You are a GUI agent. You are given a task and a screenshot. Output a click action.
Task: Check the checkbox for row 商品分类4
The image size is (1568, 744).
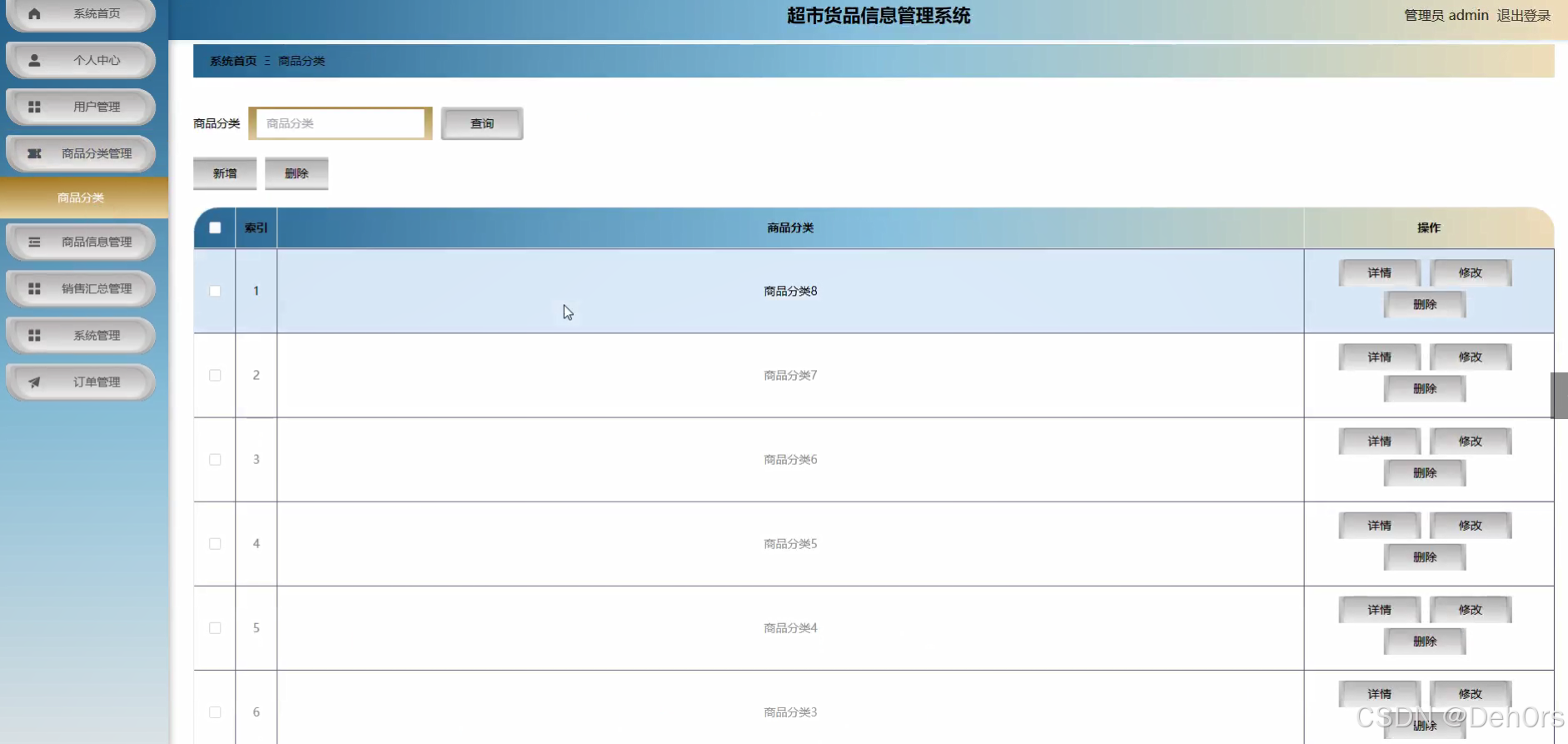click(215, 627)
